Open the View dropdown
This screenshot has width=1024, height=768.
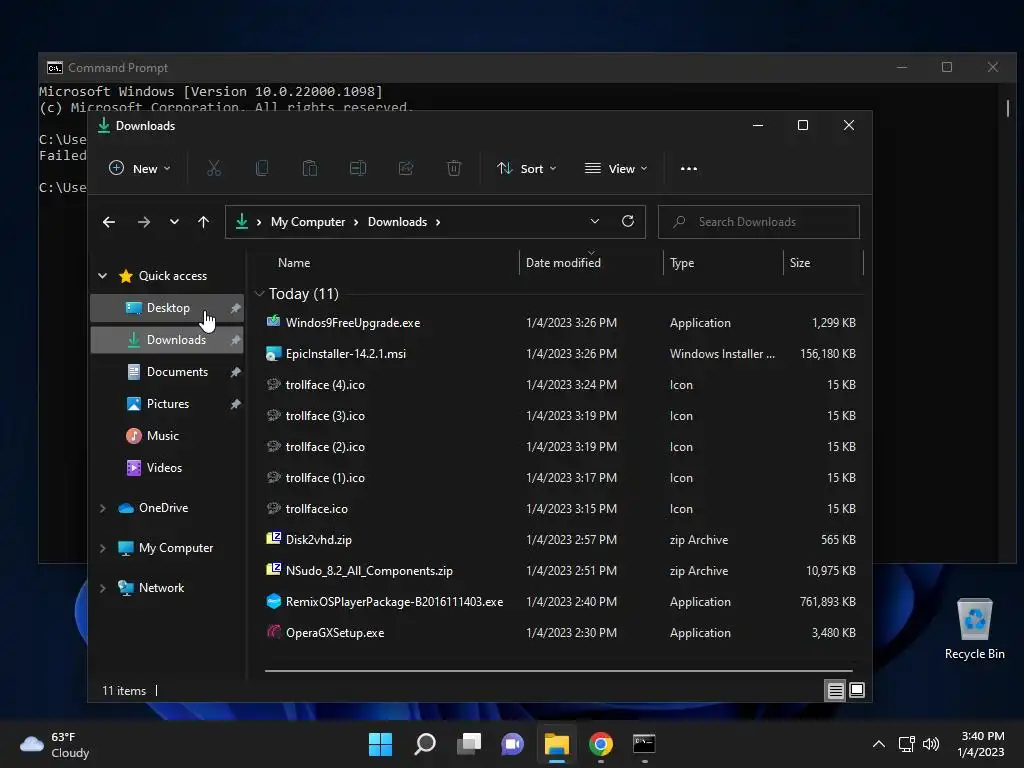coord(616,168)
